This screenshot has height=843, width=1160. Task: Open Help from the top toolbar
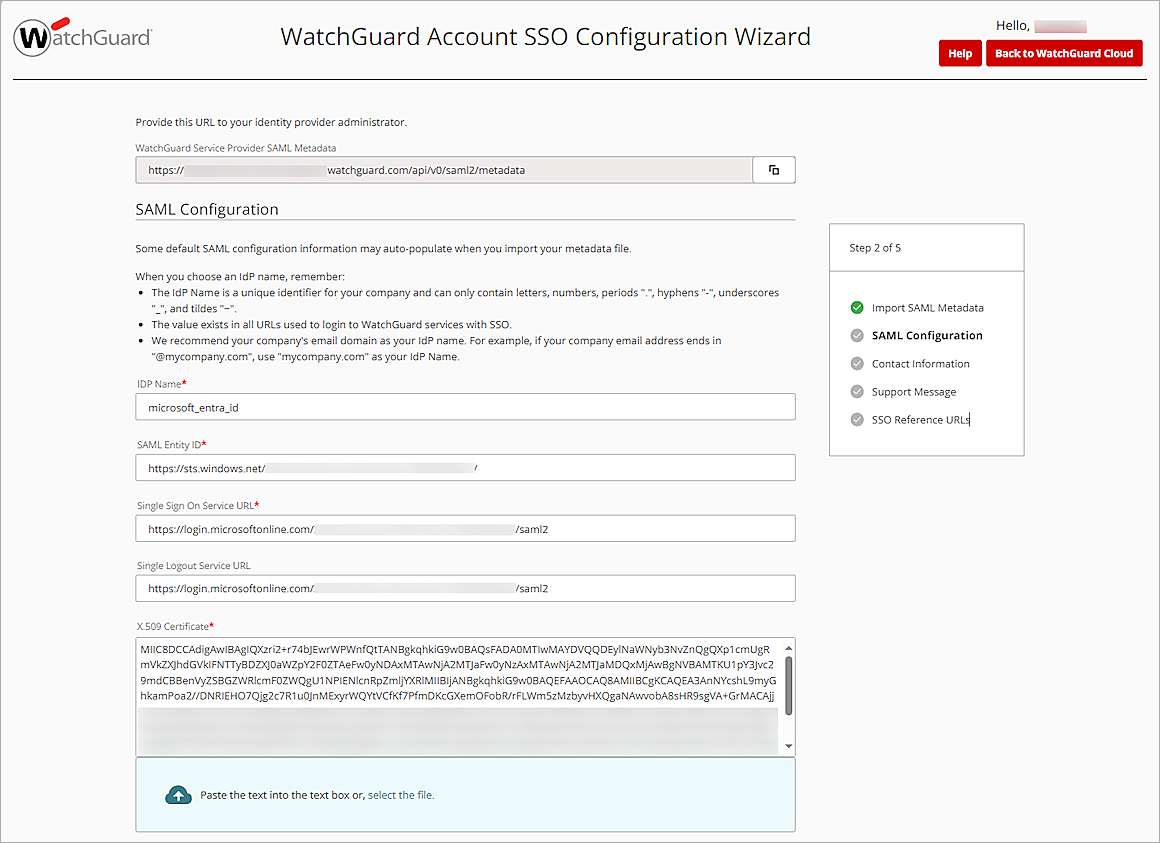960,53
